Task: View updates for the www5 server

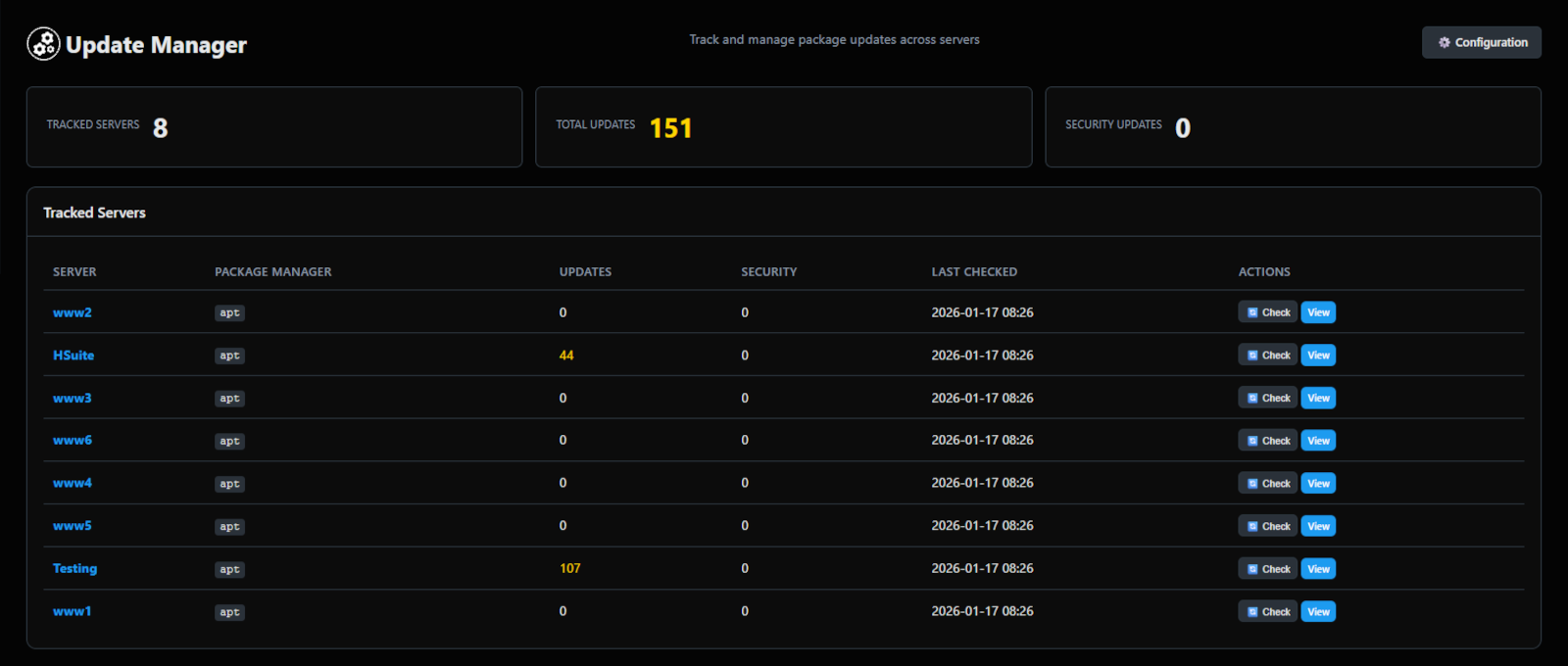Action: click(1318, 526)
